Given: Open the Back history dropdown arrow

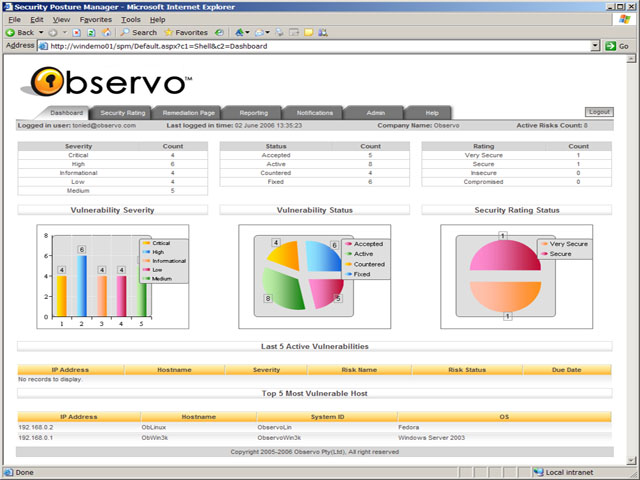Looking at the screenshot, I should point(41,33).
